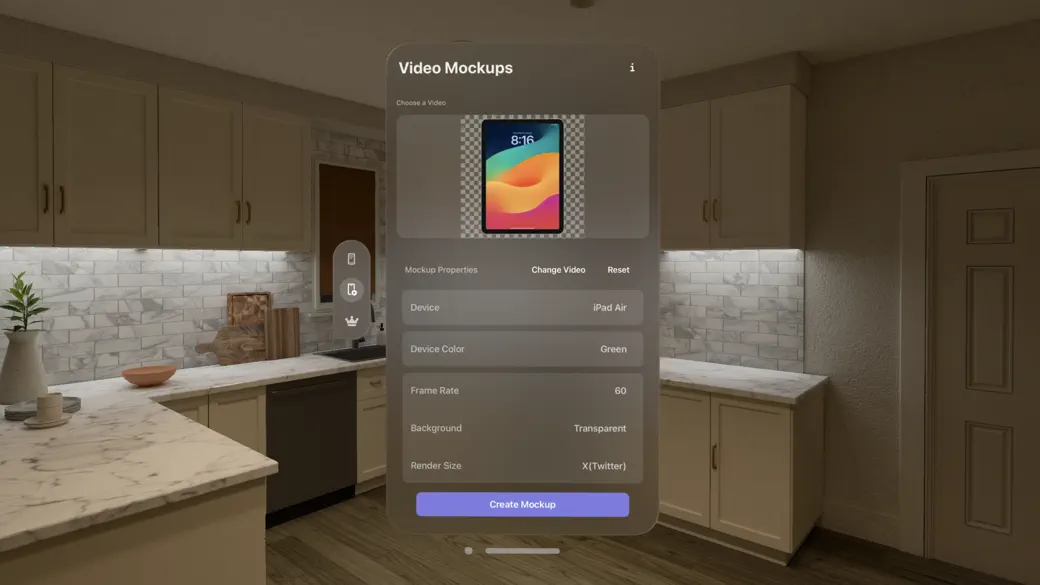
Task: Open the Background options row
Action: (x=521, y=428)
